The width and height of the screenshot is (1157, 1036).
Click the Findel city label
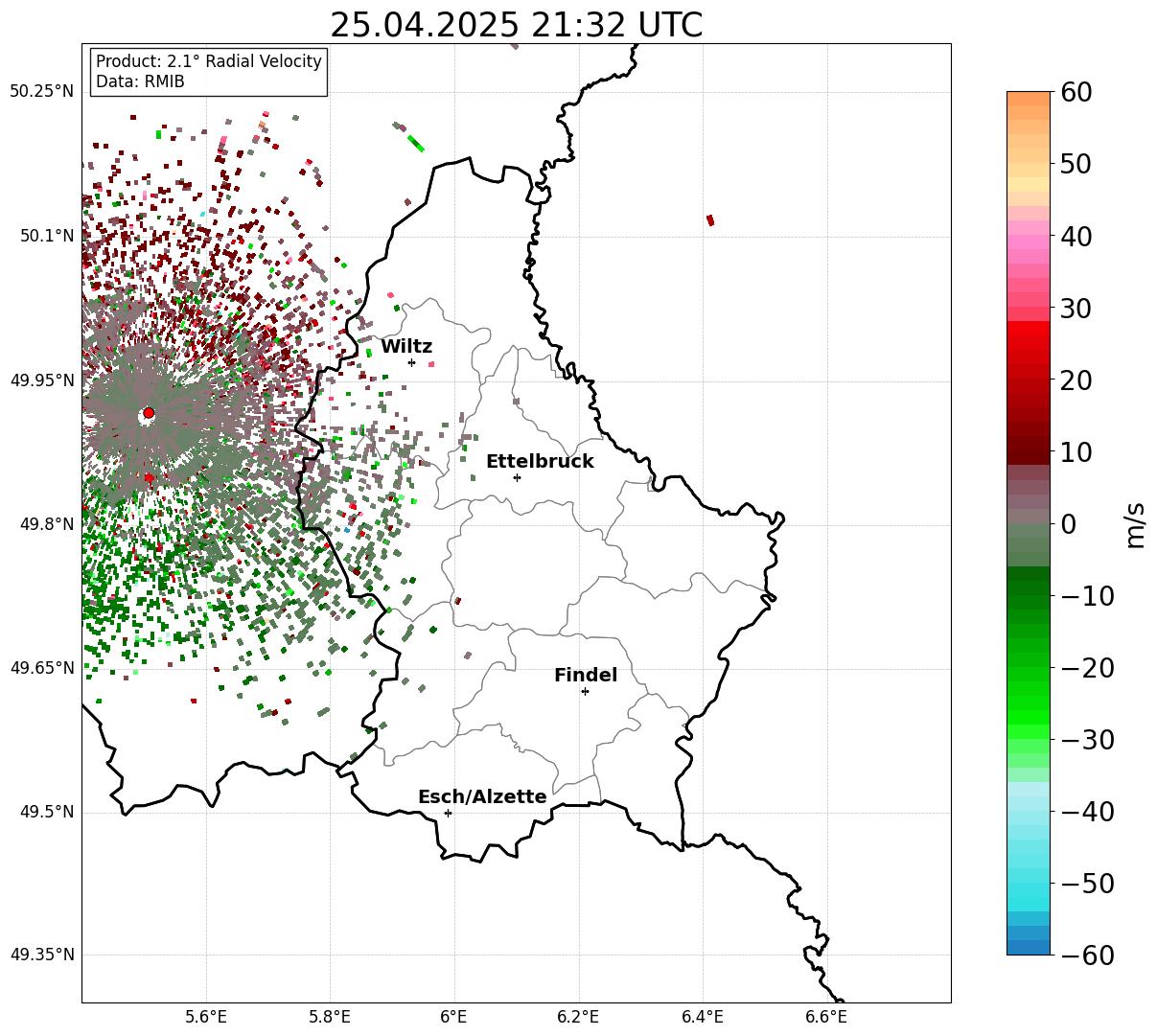[x=586, y=676]
